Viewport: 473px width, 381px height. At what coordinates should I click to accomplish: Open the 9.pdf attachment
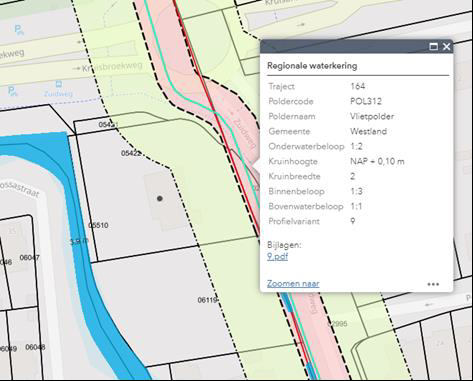coord(277,257)
